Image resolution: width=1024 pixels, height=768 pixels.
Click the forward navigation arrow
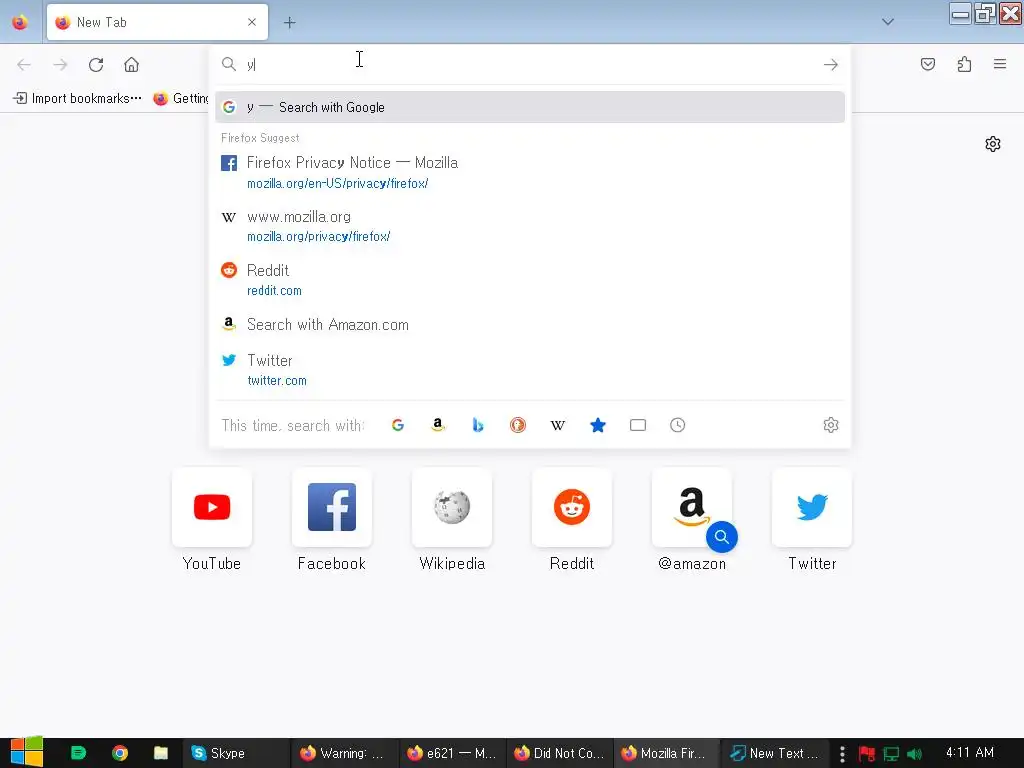coord(60,65)
